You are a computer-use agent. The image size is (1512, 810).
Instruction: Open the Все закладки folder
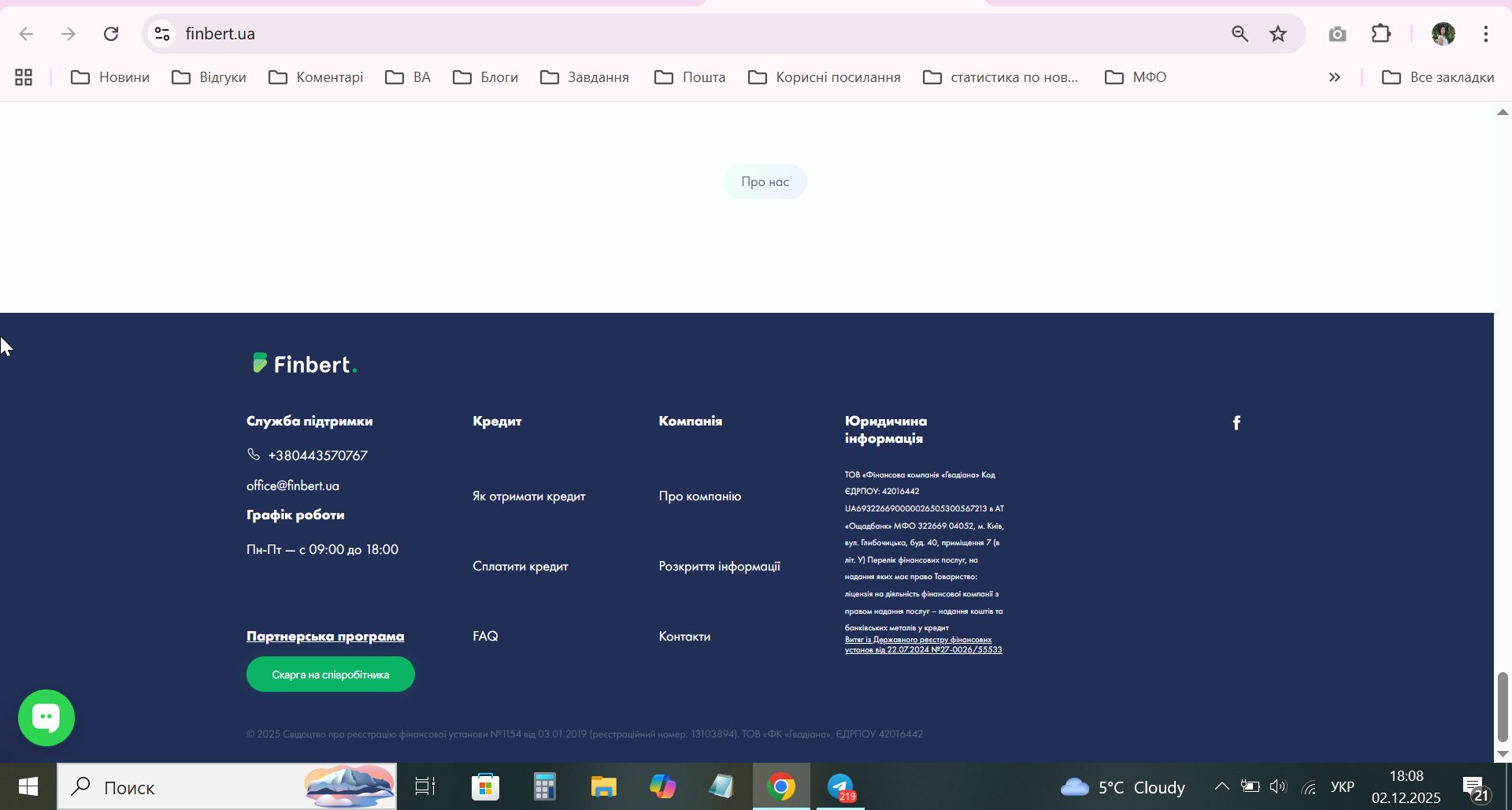[x=1438, y=77]
